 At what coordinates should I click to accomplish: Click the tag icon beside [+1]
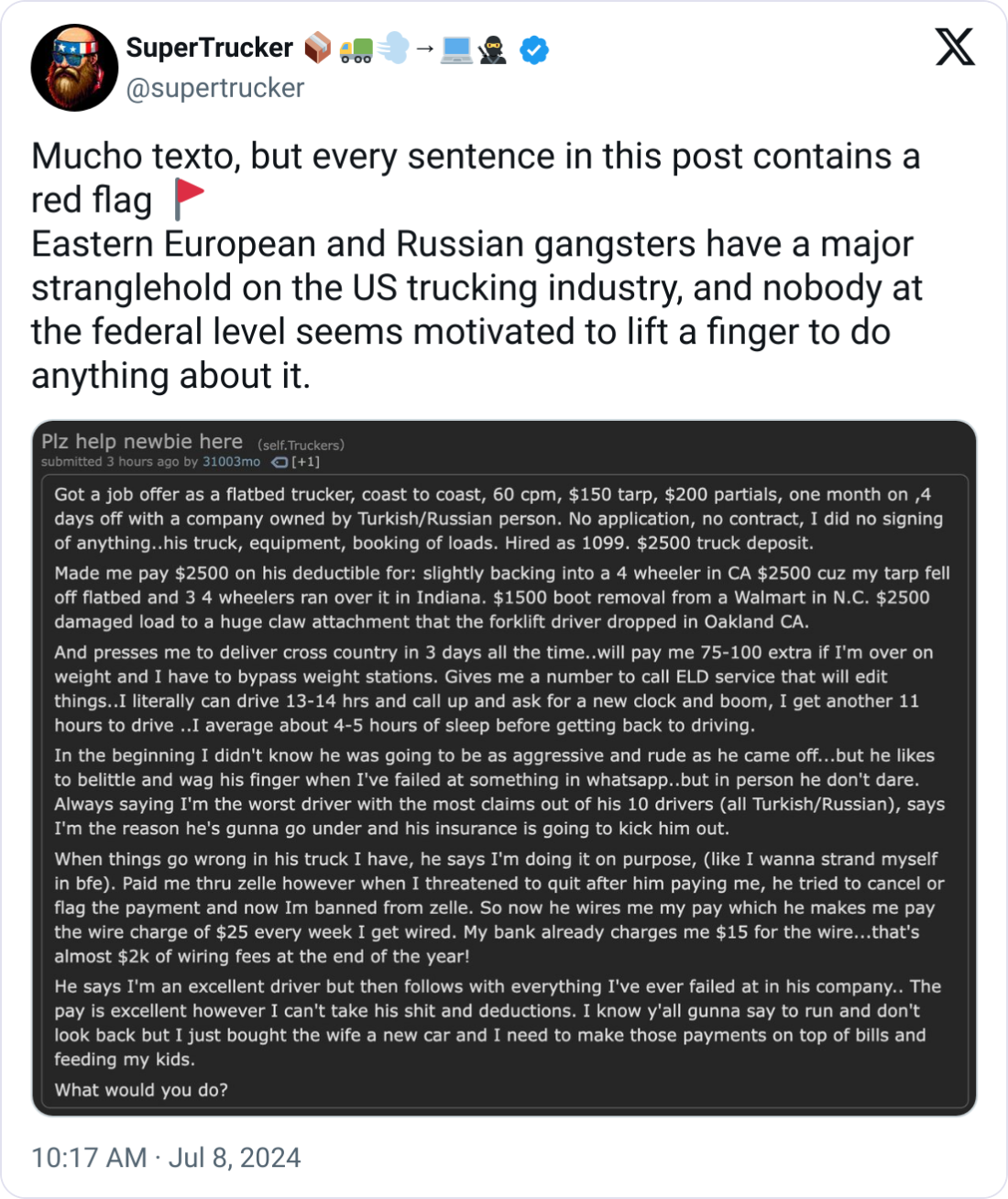[280, 462]
